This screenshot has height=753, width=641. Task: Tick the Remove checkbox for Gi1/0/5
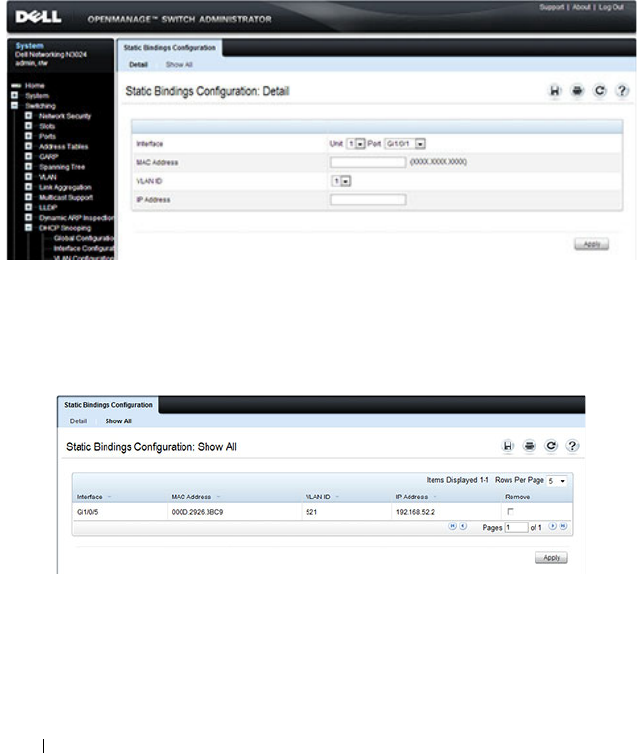point(510,511)
